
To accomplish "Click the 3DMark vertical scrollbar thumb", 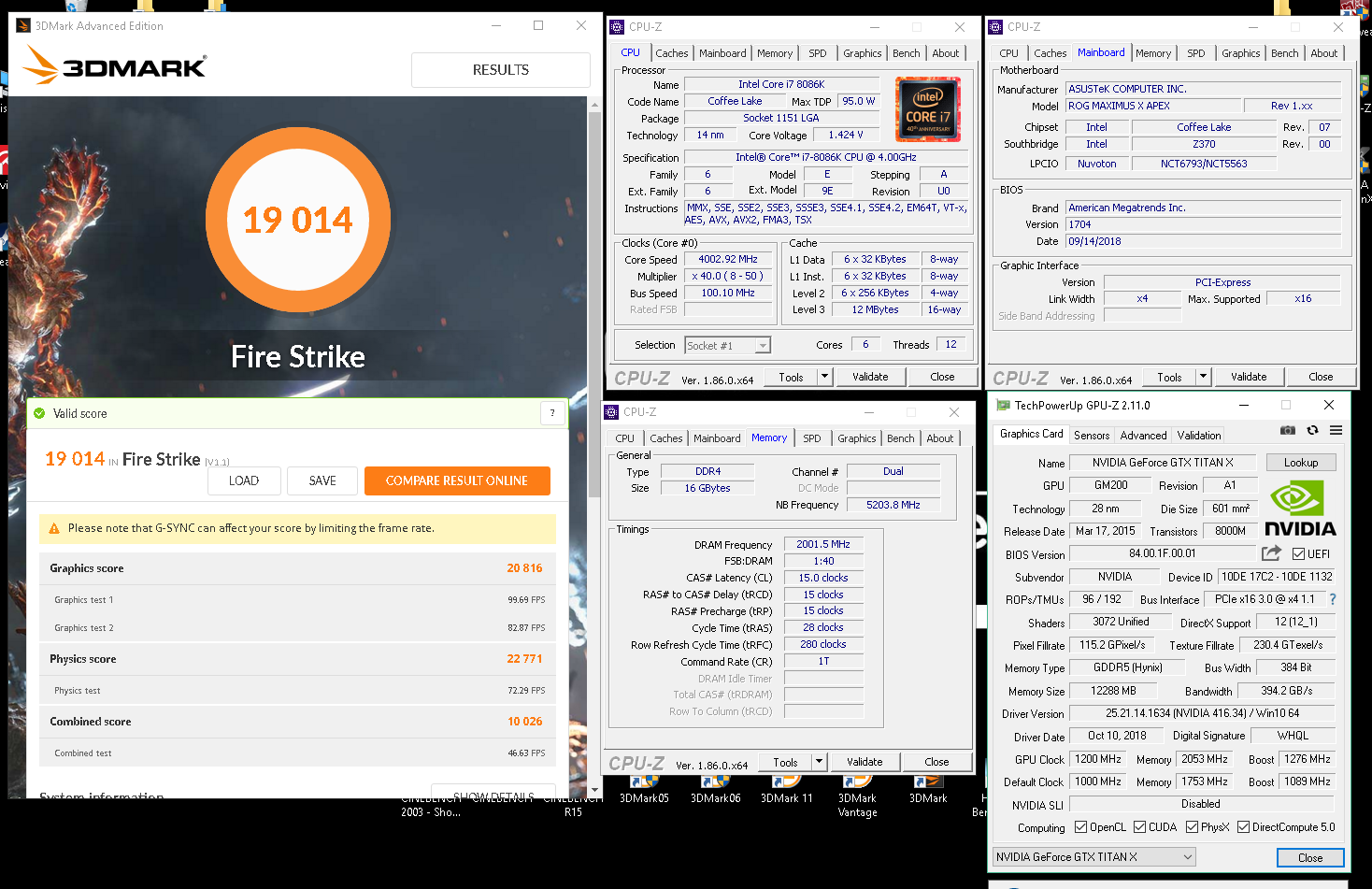I will [x=594, y=304].
